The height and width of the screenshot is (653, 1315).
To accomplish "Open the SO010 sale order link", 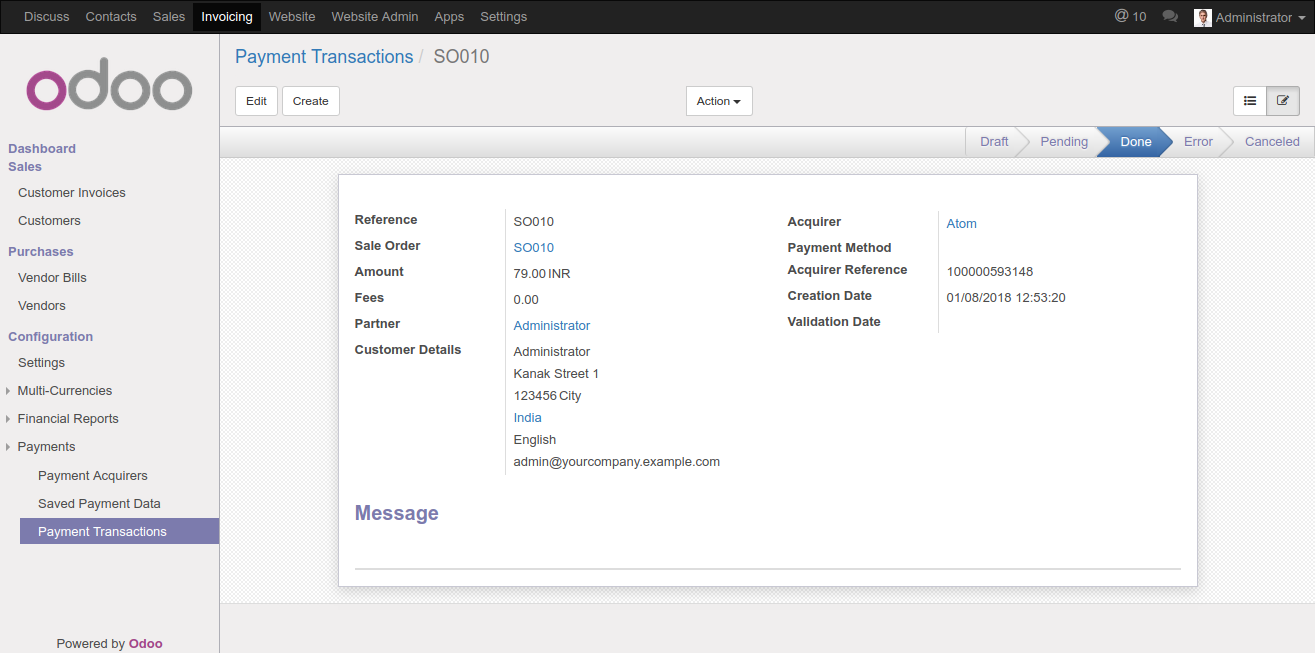I will click(x=534, y=248).
